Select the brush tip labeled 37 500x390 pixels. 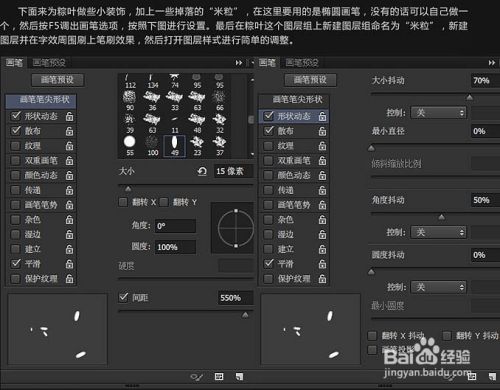[220, 146]
